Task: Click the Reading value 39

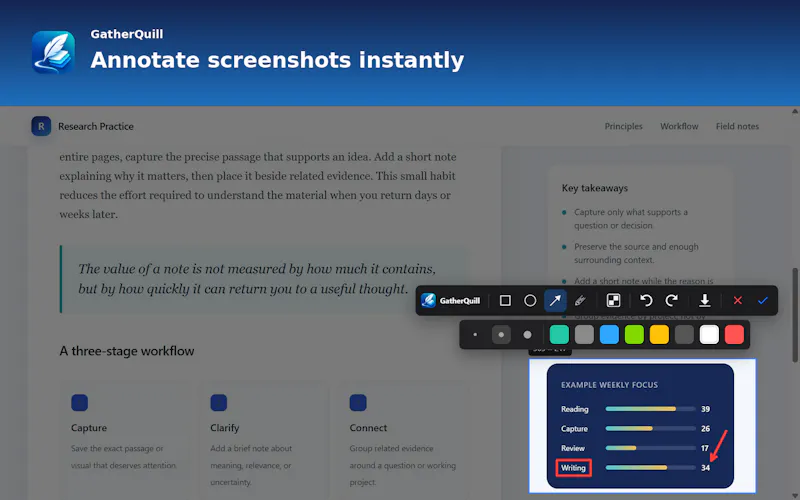Action: click(x=706, y=409)
